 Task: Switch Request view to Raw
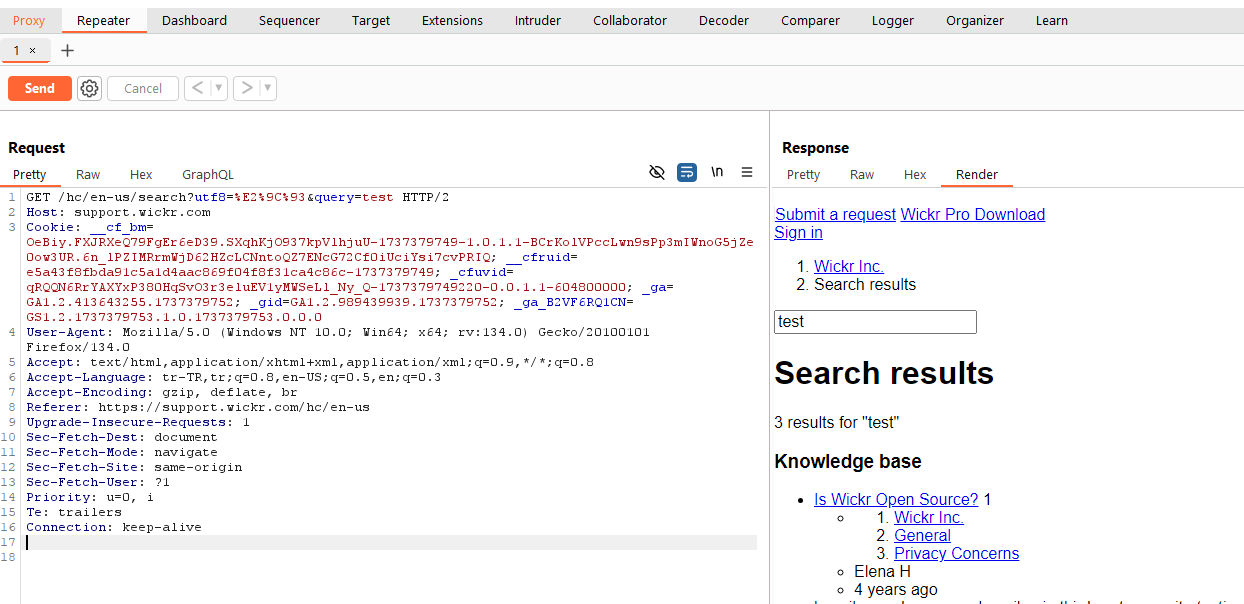coord(88,174)
